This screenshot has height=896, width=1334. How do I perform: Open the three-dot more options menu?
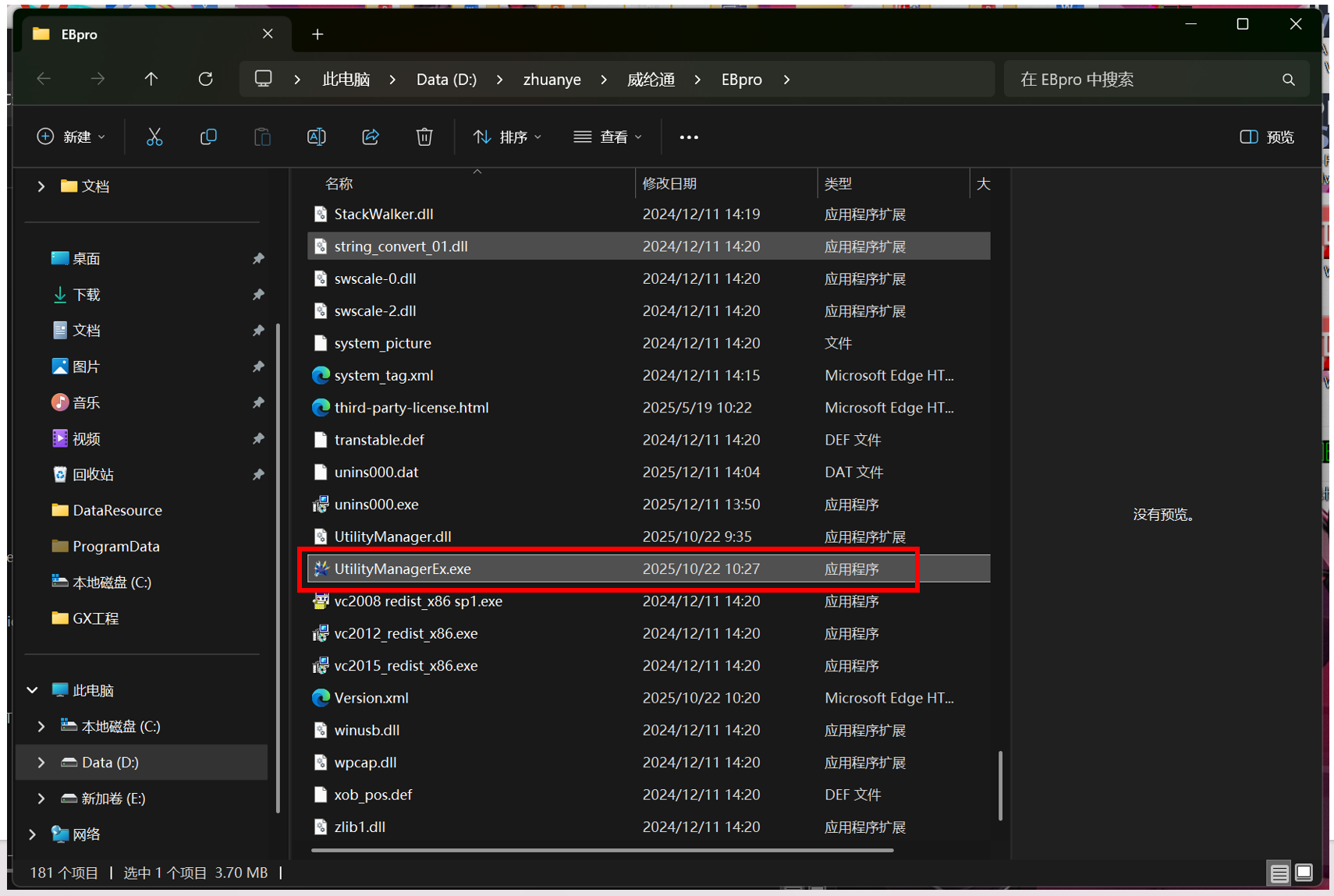[689, 137]
